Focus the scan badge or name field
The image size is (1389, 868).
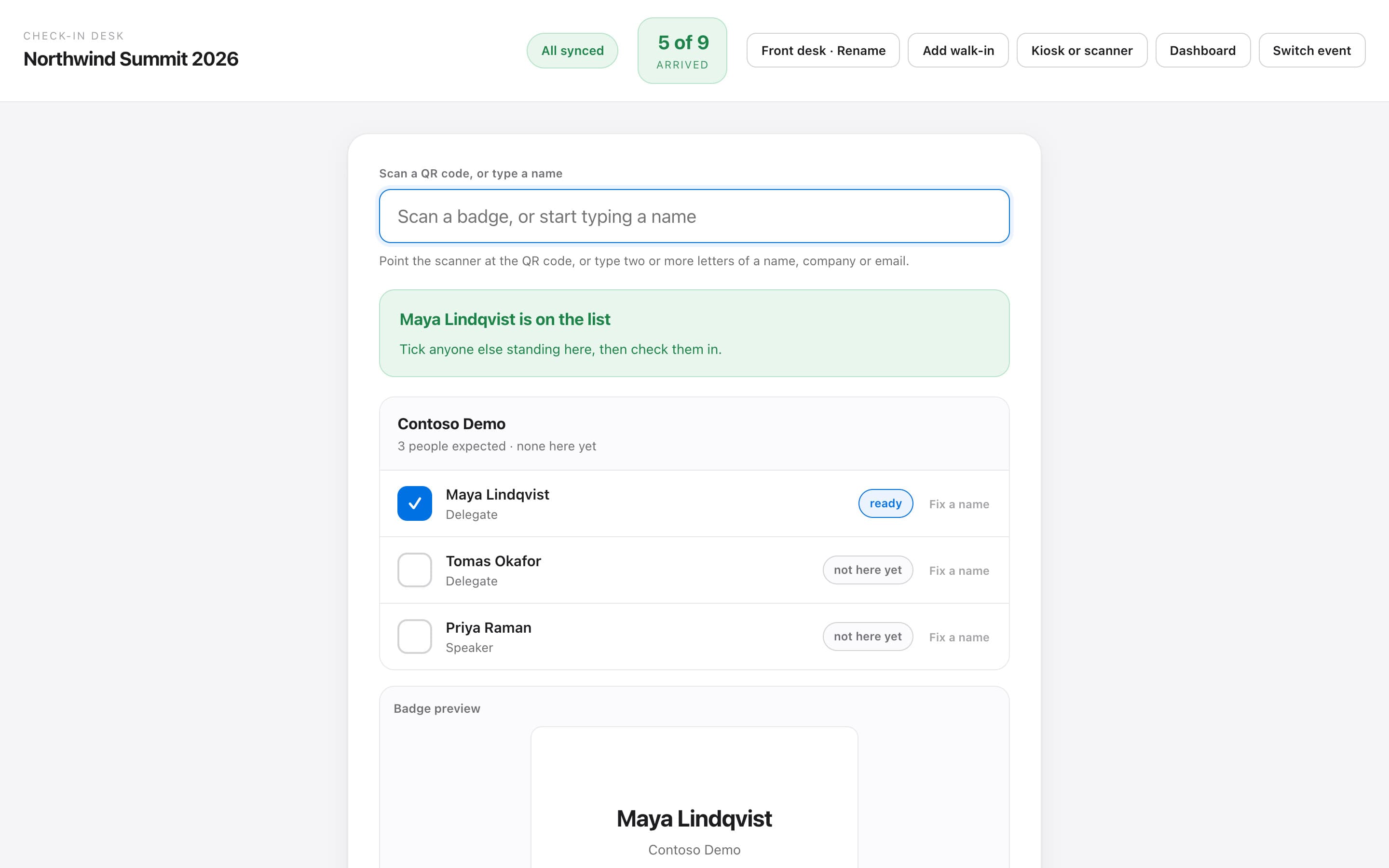point(694,217)
